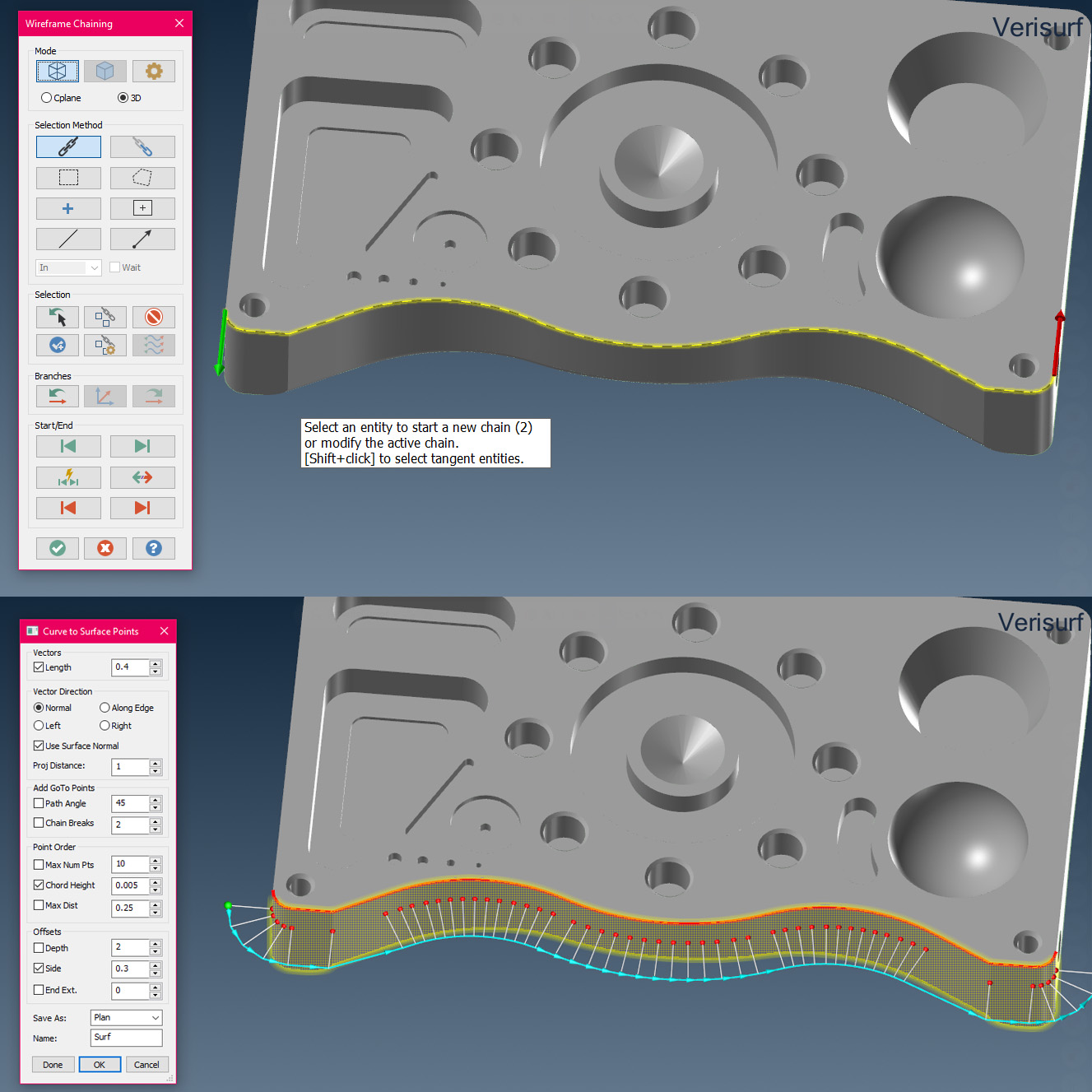Select Right vector direction
This screenshot has width=1092, height=1092.
[x=105, y=726]
